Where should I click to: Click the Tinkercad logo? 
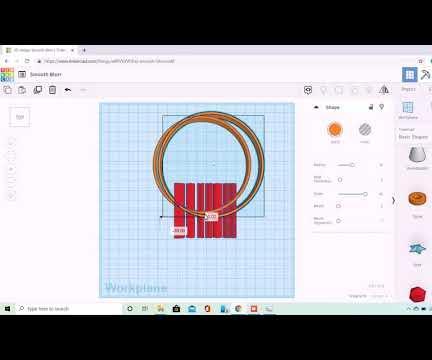pos(7,75)
